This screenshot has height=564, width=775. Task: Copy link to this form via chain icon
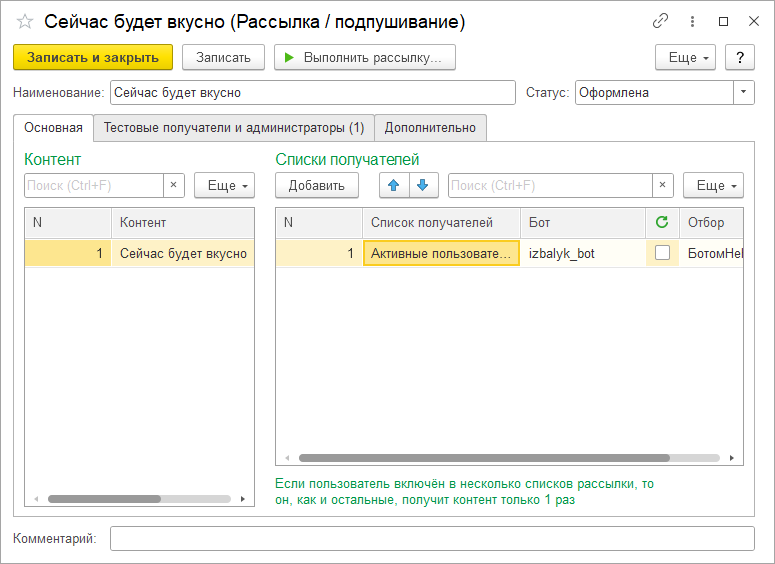[x=660, y=21]
